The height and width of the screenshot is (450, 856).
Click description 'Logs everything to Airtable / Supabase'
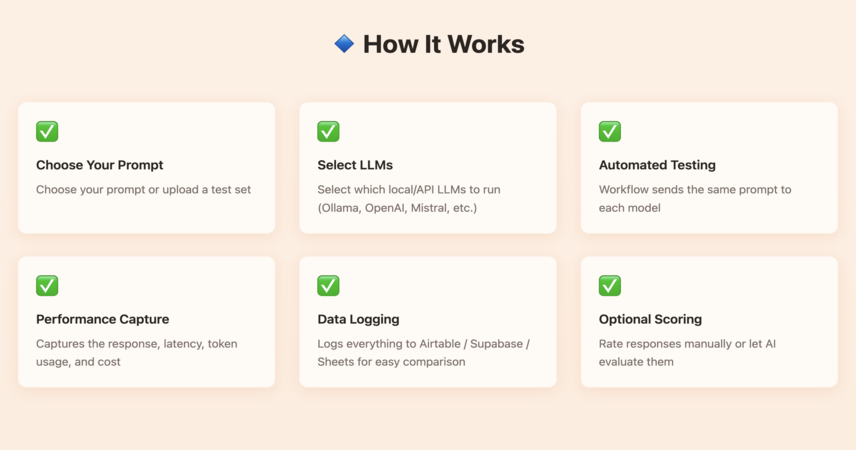[x=424, y=352]
